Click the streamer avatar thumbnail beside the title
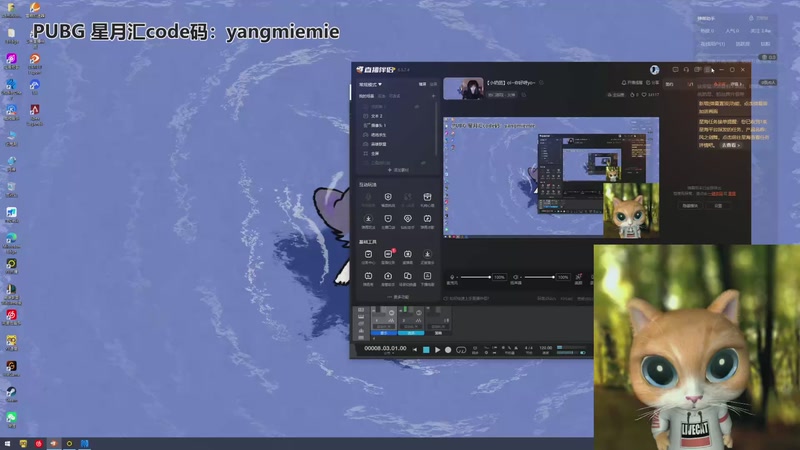800x450 pixels. point(463,88)
